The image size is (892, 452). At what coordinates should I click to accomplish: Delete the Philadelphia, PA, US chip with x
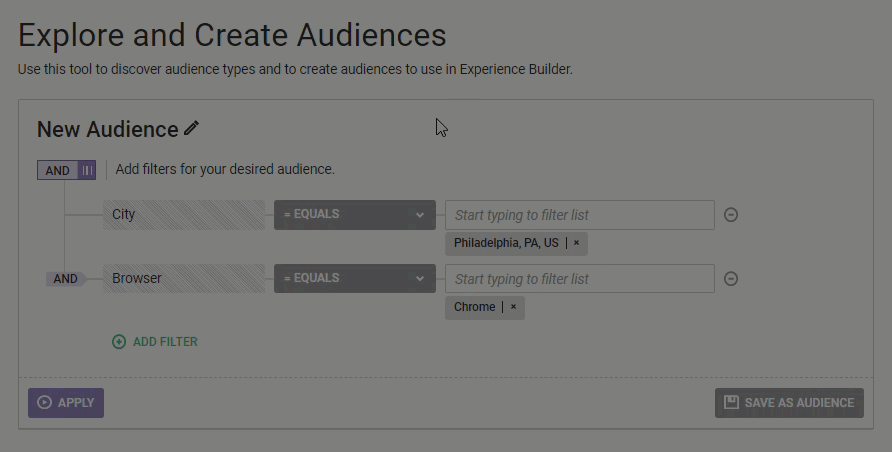(577, 243)
